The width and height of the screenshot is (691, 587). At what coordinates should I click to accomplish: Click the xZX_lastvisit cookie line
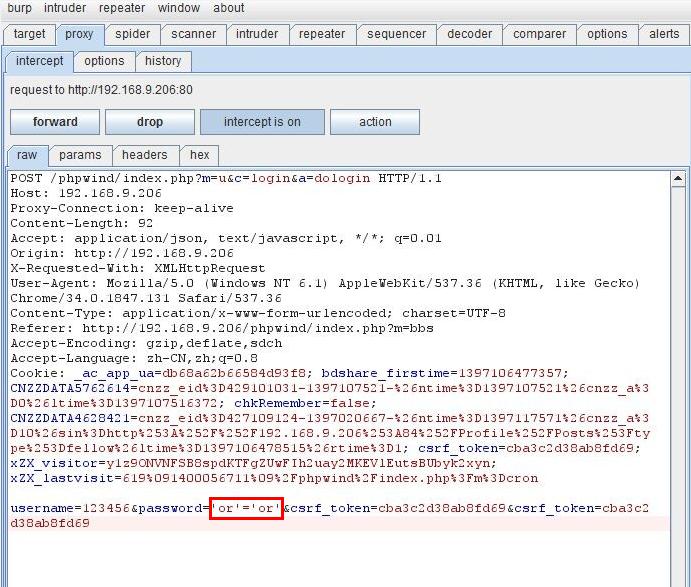pos(274,478)
